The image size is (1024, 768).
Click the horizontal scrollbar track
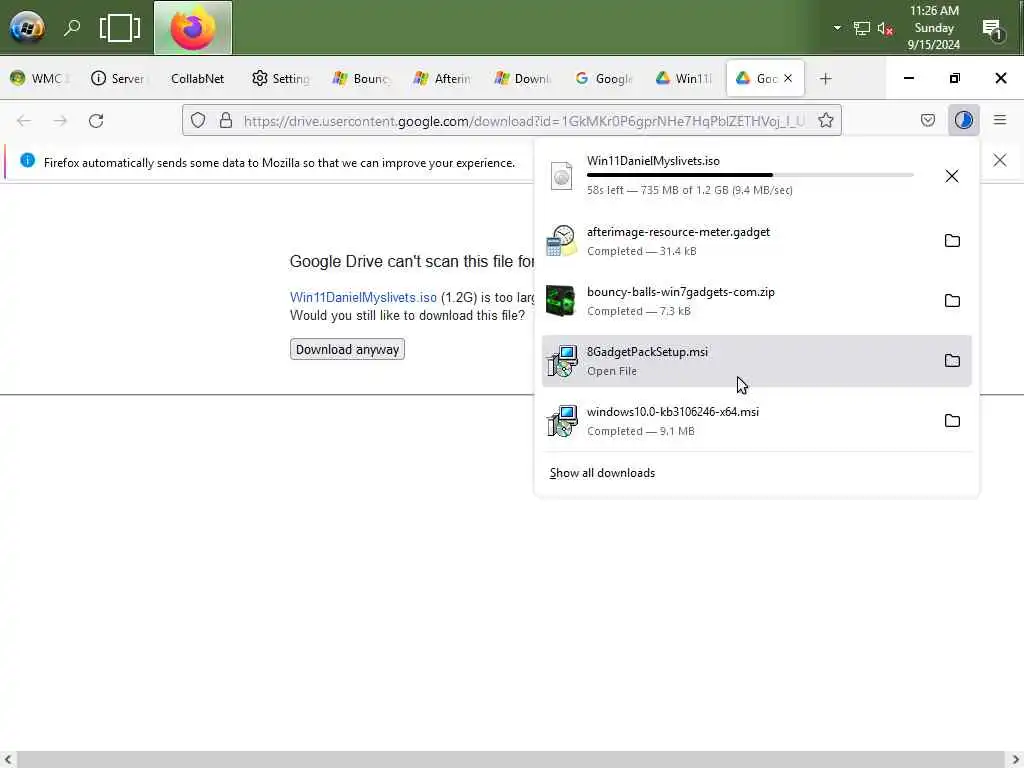click(511, 760)
